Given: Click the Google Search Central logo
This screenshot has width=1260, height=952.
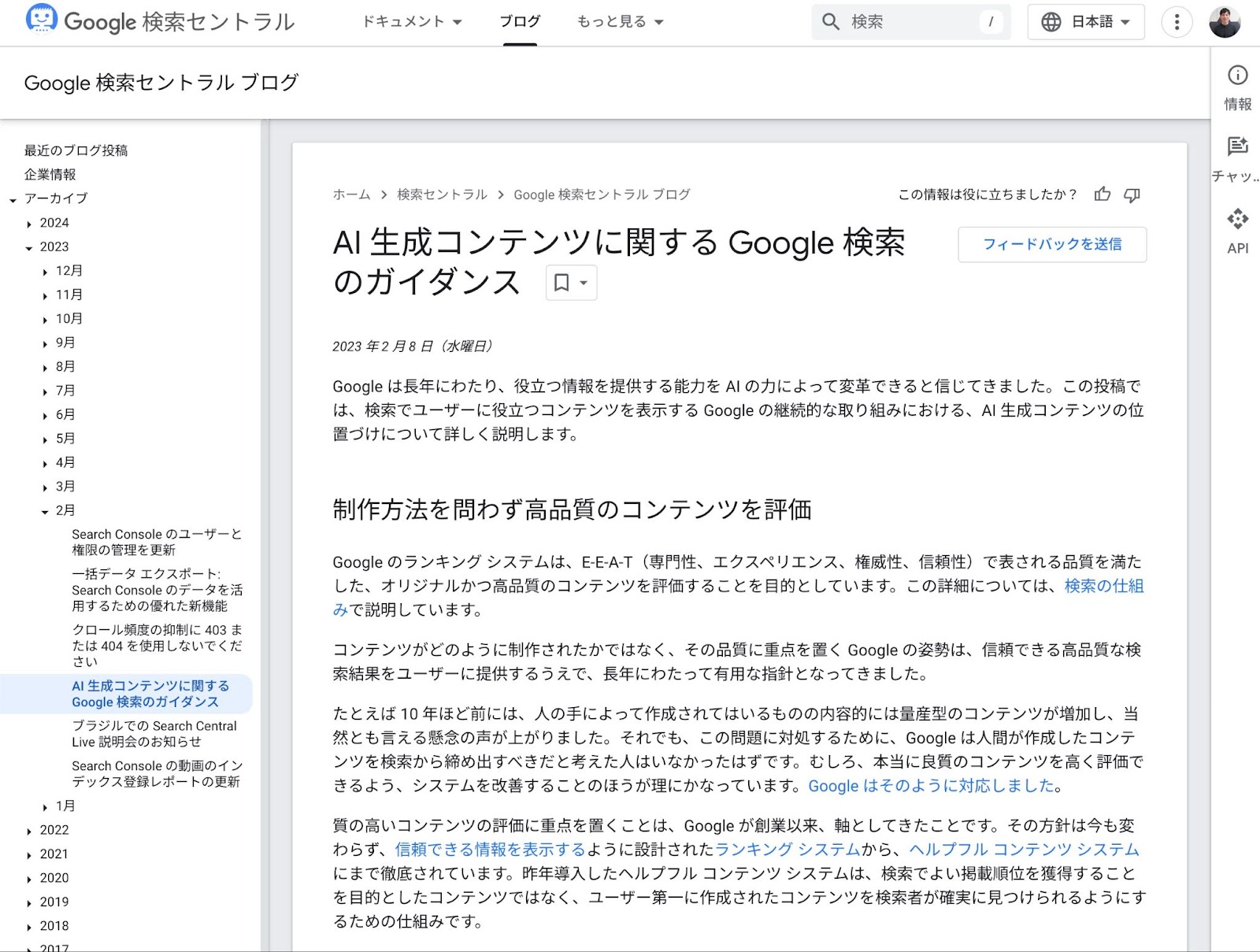Looking at the screenshot, I should pyautogui.click(x=160, y=21).
